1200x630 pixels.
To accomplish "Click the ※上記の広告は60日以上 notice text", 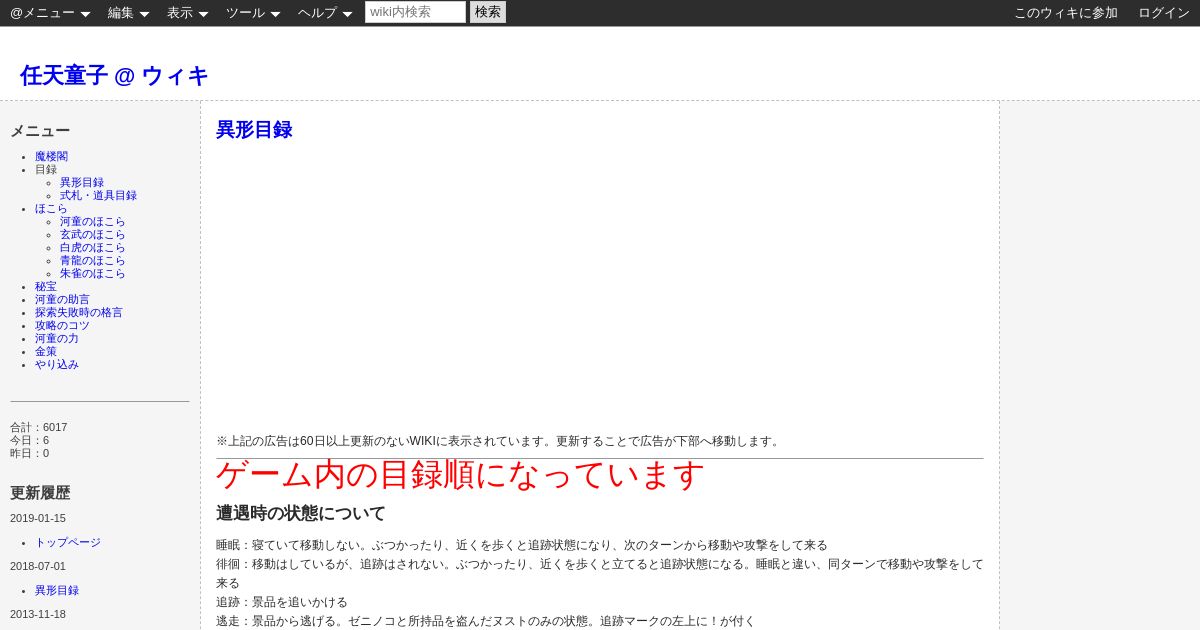I will (499, 441).
